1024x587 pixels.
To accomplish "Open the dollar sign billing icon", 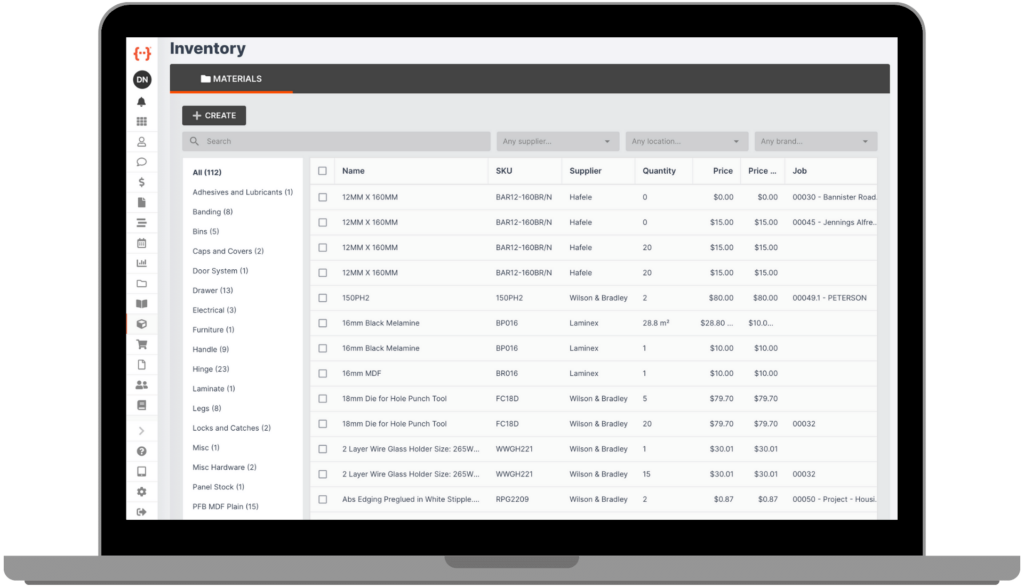I will pyautogui.click(x=142, y=184).
